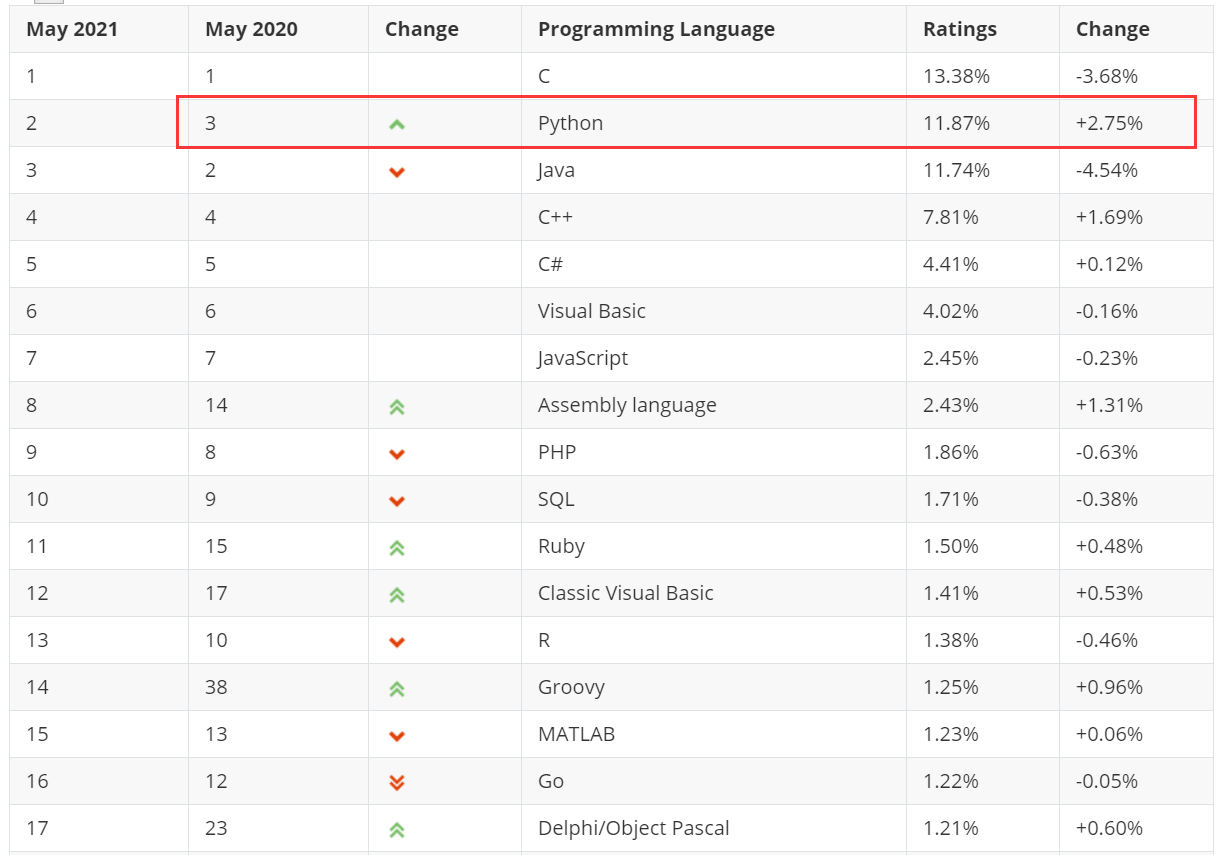This screenshot has height=855, width=1225.
Task: Click the double down arrow beside Go
Action: [x=397, y=783]
